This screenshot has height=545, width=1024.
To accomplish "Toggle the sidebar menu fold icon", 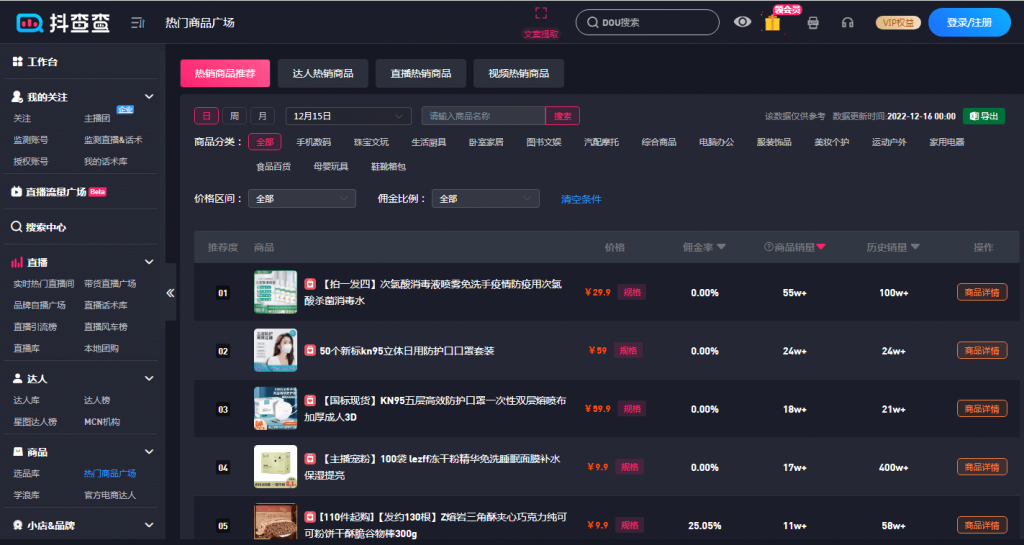I will point(138,22).
